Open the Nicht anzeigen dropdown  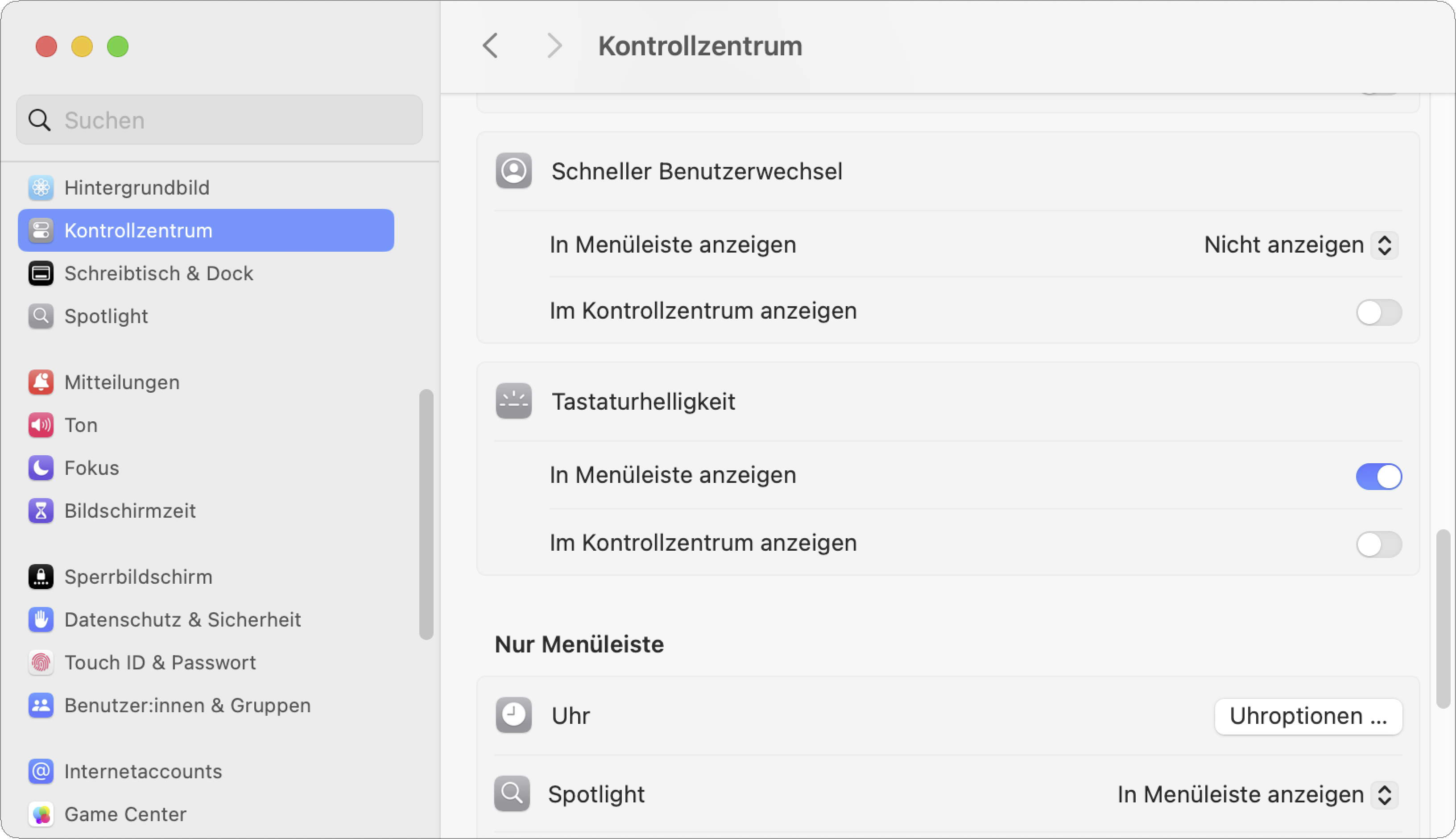point(1300,245)
